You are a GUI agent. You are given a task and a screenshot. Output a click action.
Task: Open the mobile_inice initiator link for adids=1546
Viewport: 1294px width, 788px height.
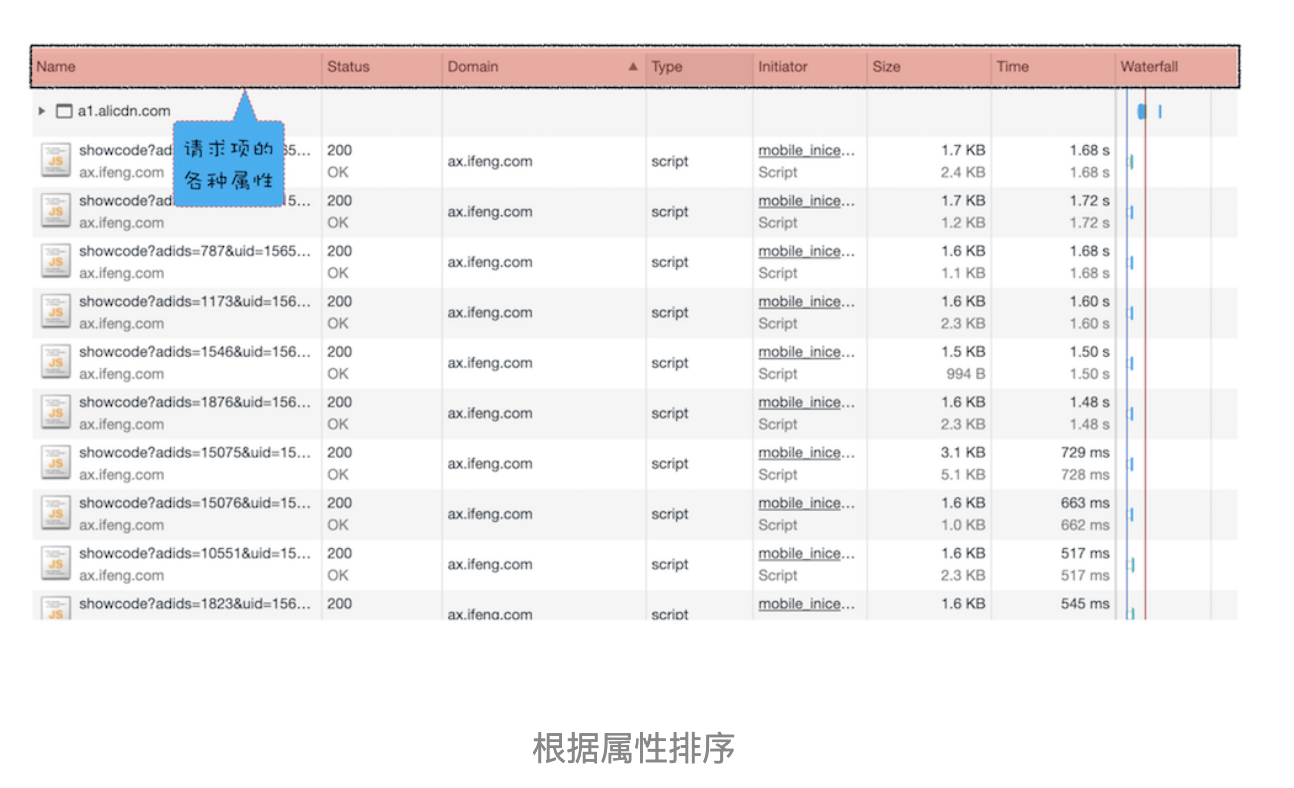pos(807,352)
